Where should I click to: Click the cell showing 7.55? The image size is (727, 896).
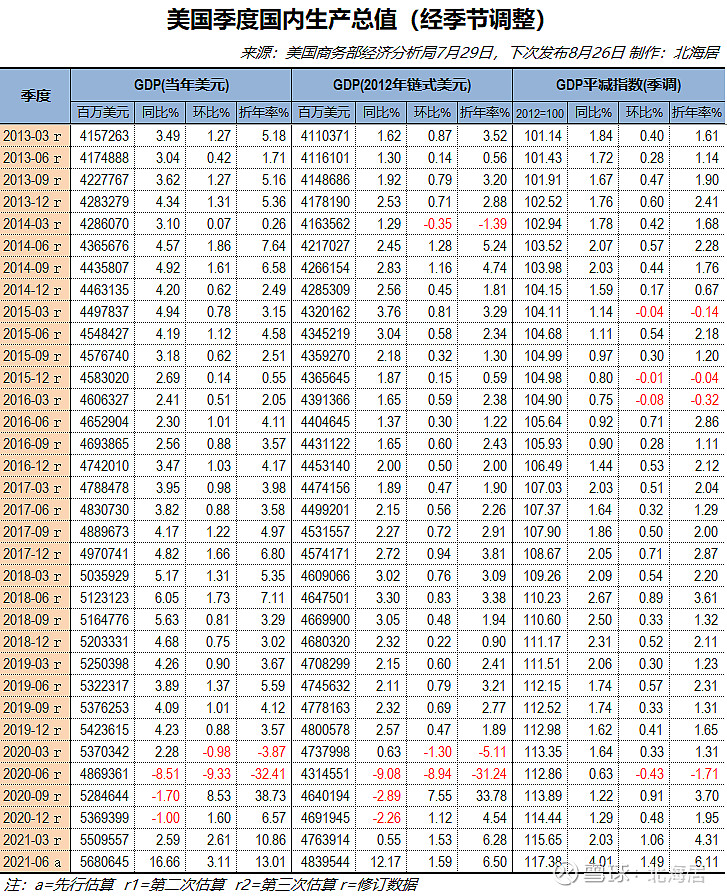pos(440,796)
